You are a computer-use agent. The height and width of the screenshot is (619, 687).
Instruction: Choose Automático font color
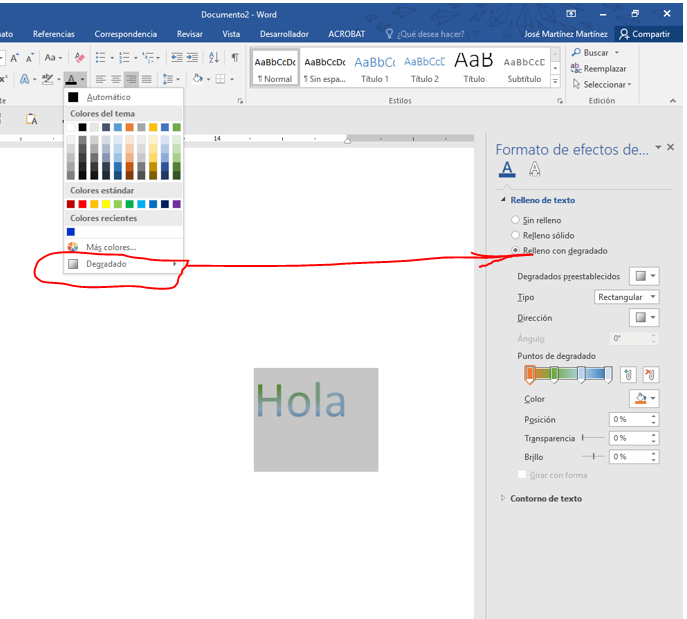124,97
